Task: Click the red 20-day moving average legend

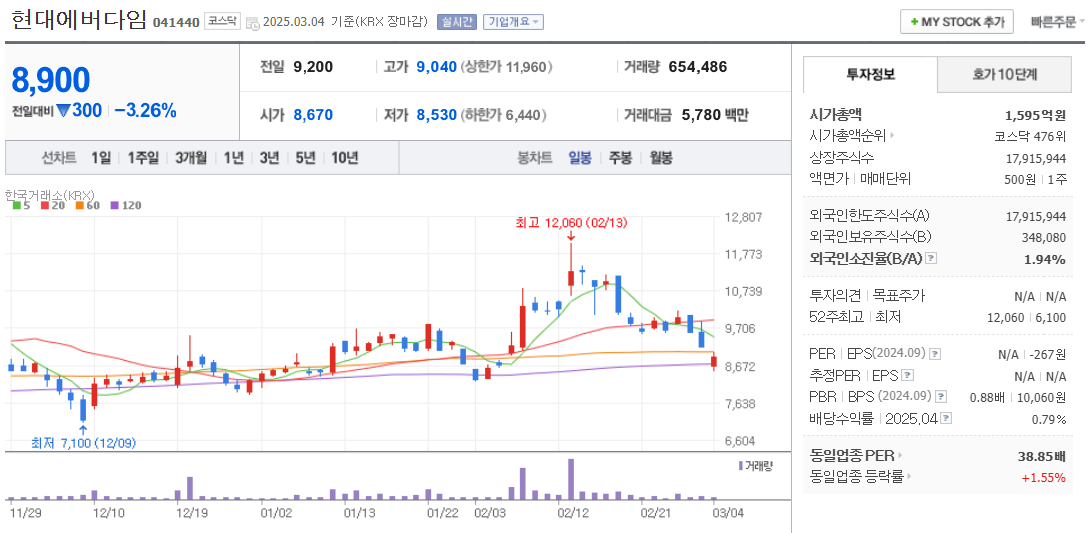Action: [x=51, y=206]
